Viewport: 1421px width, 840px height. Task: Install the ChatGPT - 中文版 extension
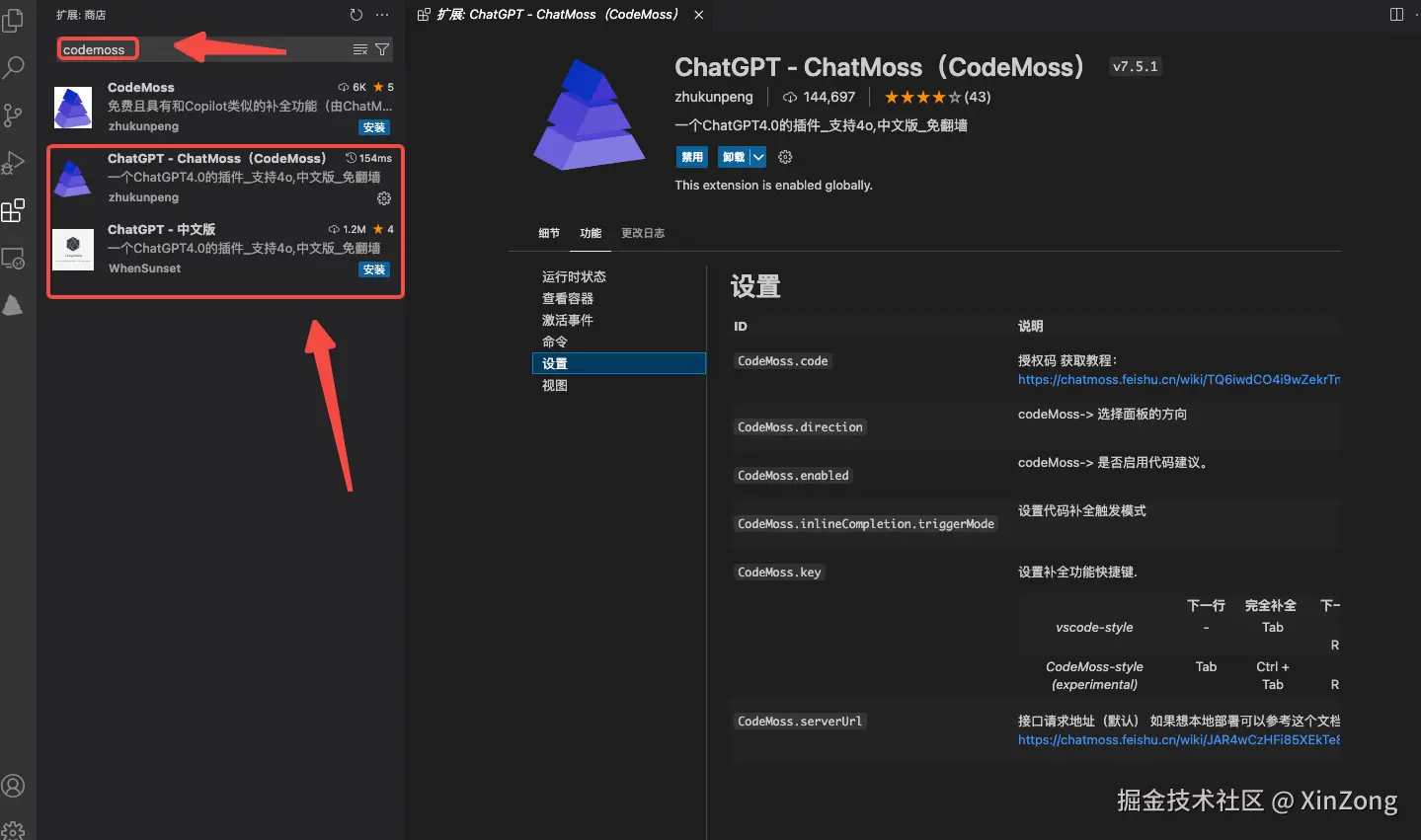(x=374, y=269)
